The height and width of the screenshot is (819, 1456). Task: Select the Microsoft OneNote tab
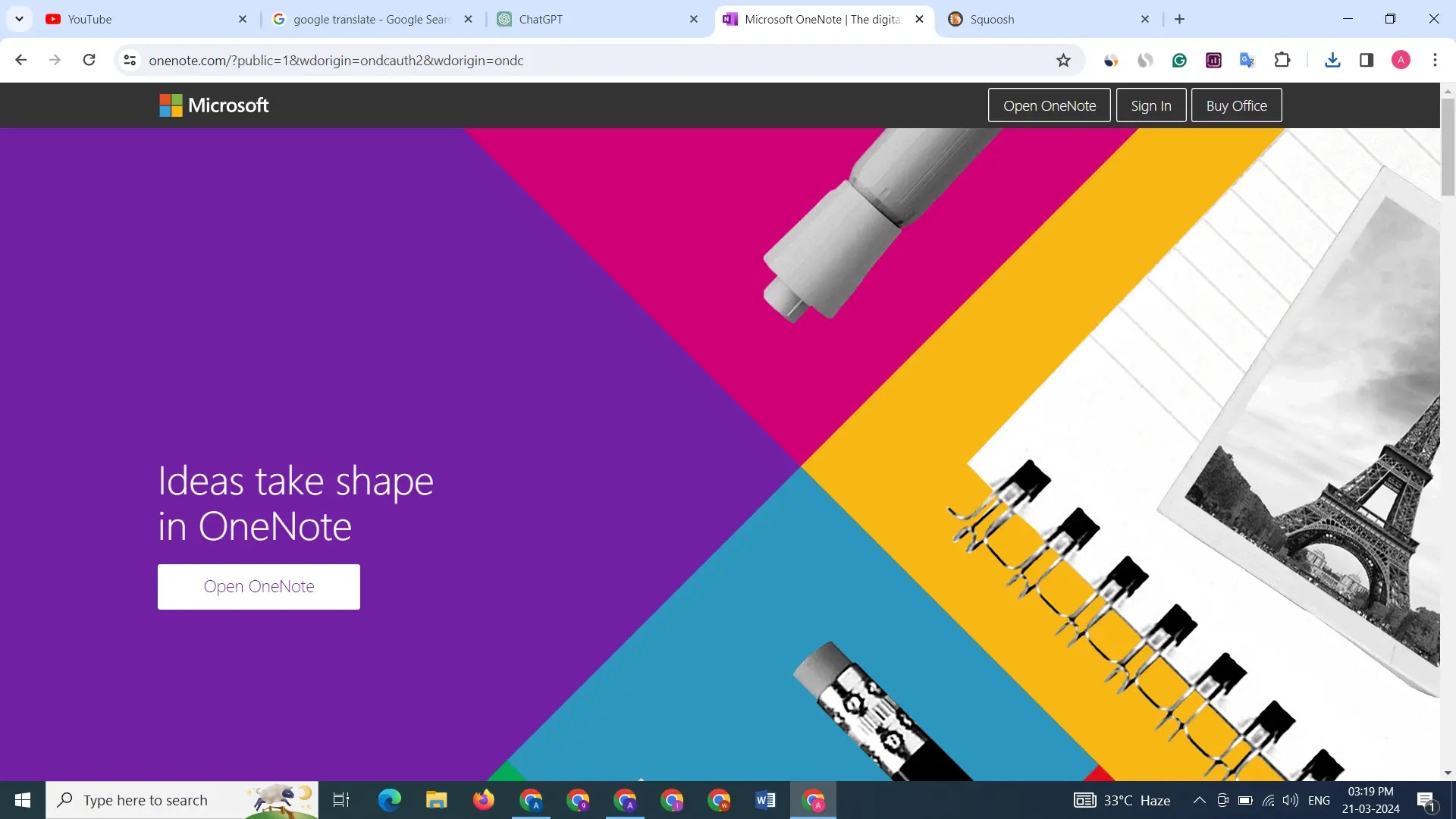(x=824, y=19)
